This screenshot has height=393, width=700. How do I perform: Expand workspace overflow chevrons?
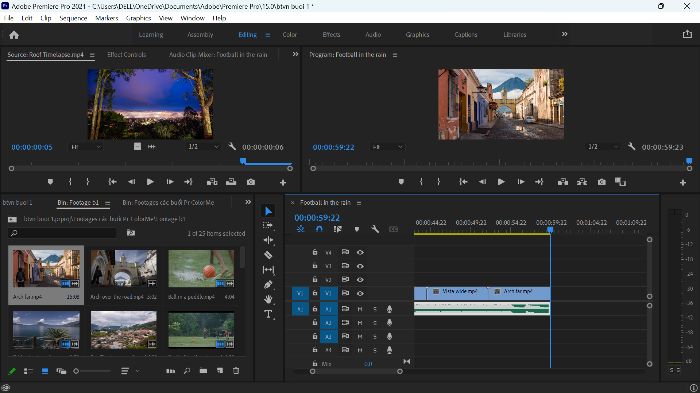[x=564, y=34]
